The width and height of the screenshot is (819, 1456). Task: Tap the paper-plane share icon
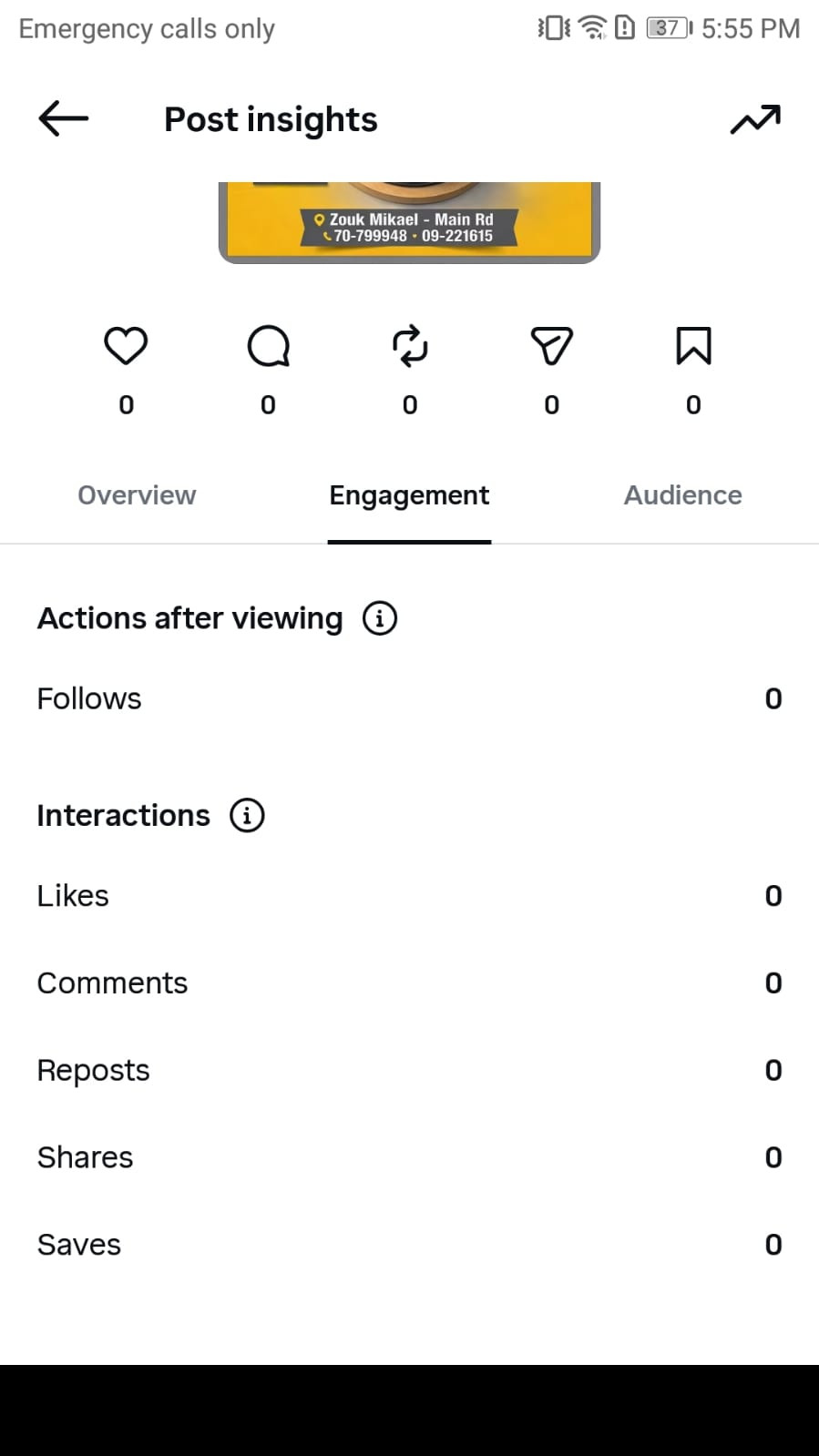[551, 346]
